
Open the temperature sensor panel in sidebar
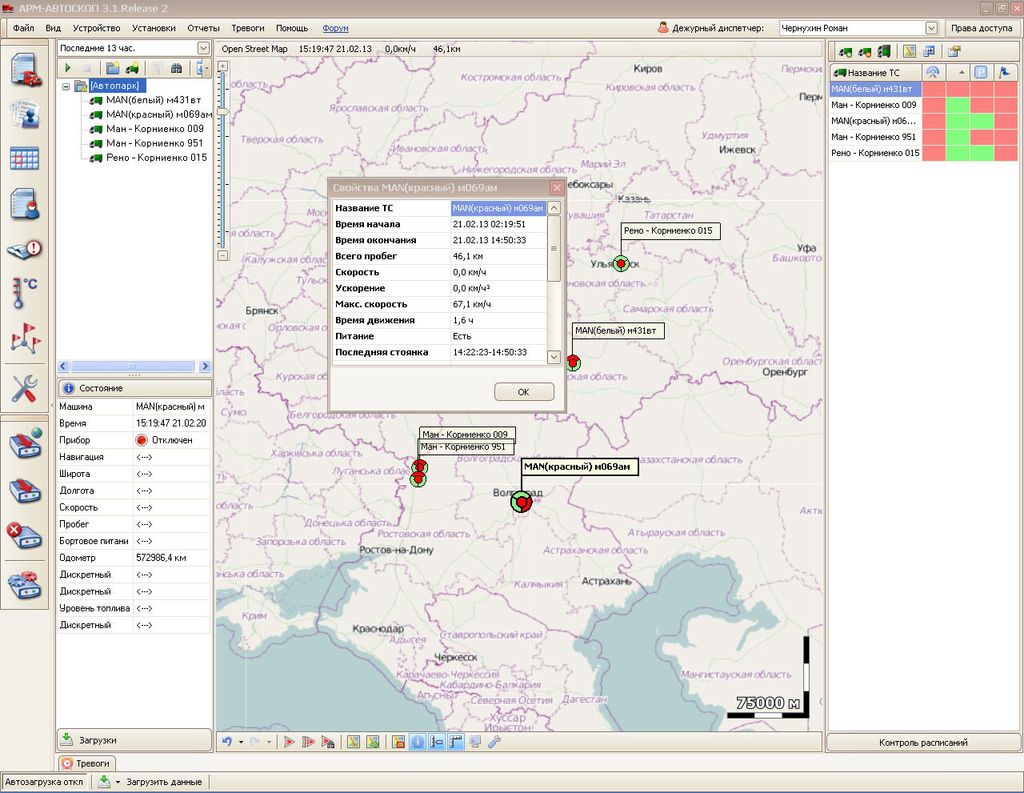pos(25,293)
